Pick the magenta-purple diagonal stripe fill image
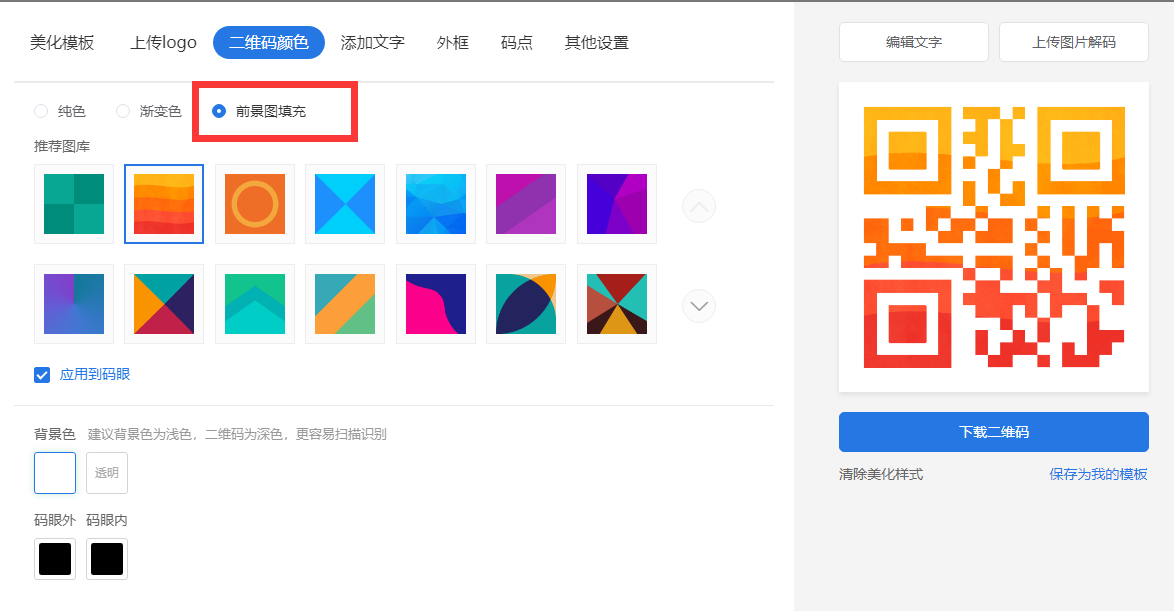The height and width of the screenshot is (611, 1174). pos(526,204)
